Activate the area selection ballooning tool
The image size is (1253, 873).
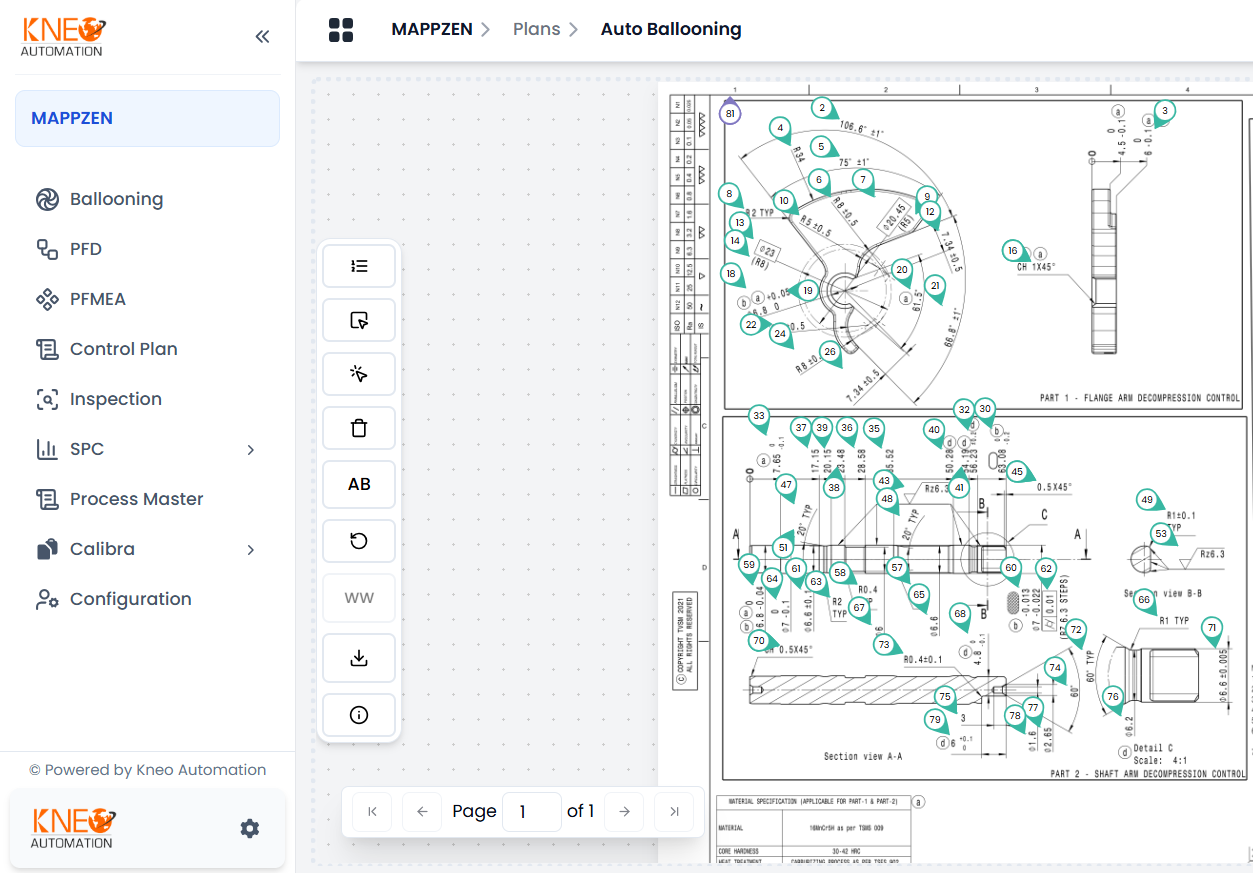click(x=358, y=320)
